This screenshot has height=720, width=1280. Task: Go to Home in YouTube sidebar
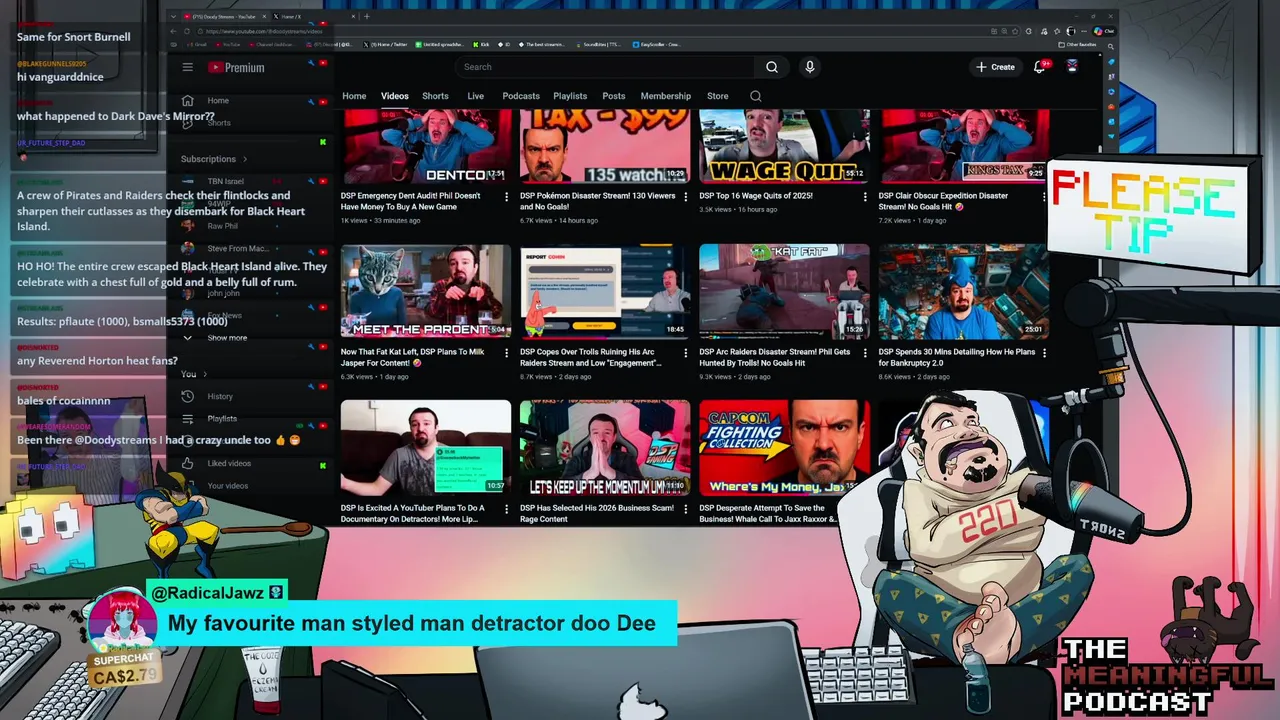click(217, 101)
